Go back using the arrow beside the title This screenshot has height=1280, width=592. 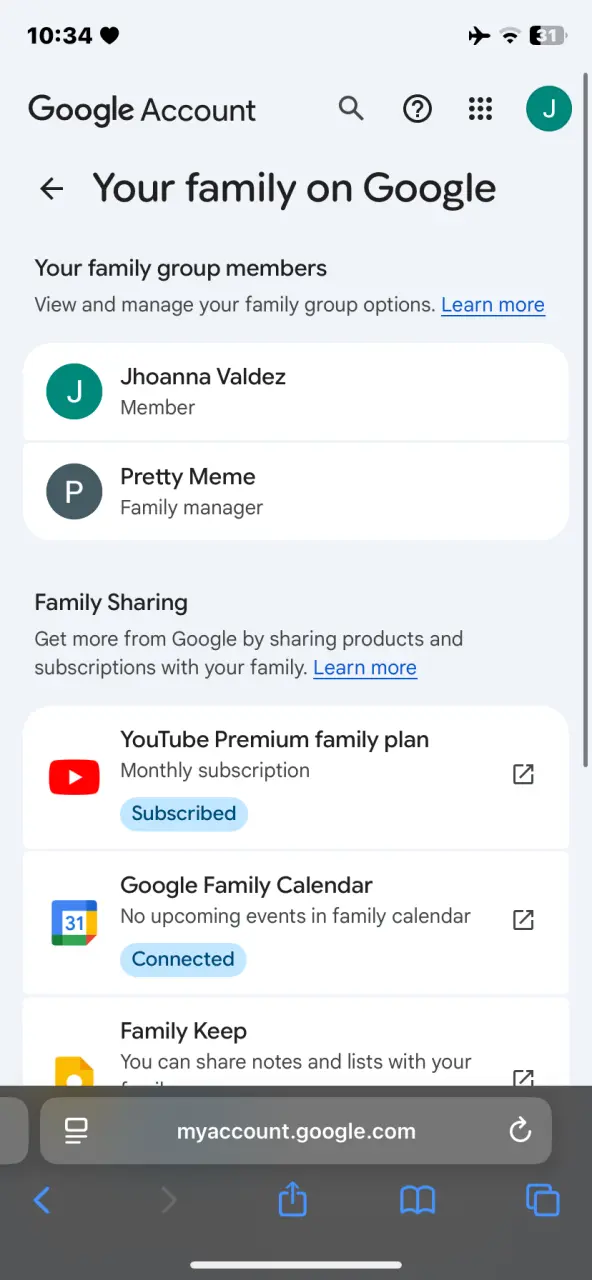(x=51, y=188)
